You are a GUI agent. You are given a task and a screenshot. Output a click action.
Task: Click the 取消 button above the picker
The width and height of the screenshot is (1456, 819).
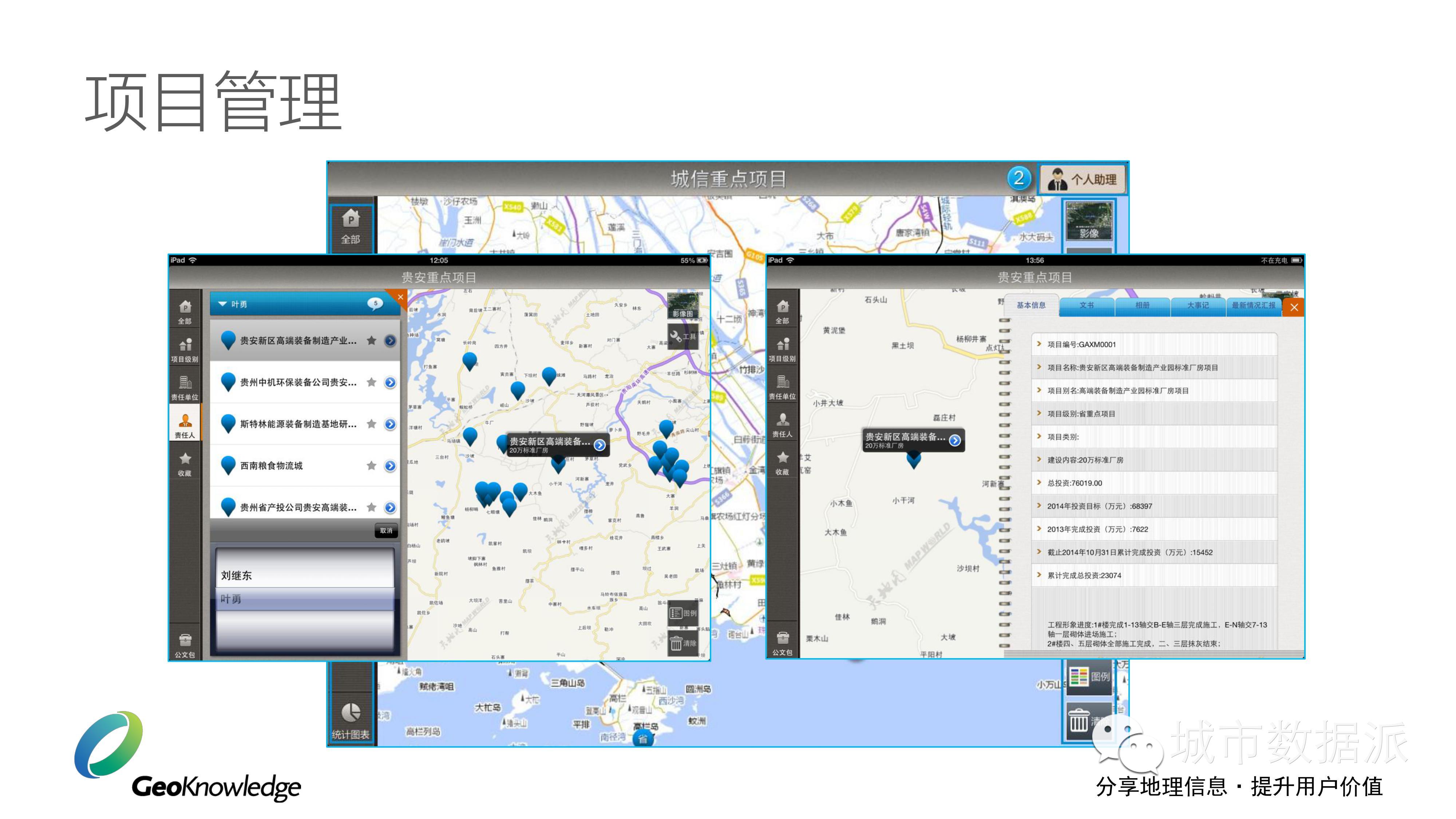click(386, 531)
